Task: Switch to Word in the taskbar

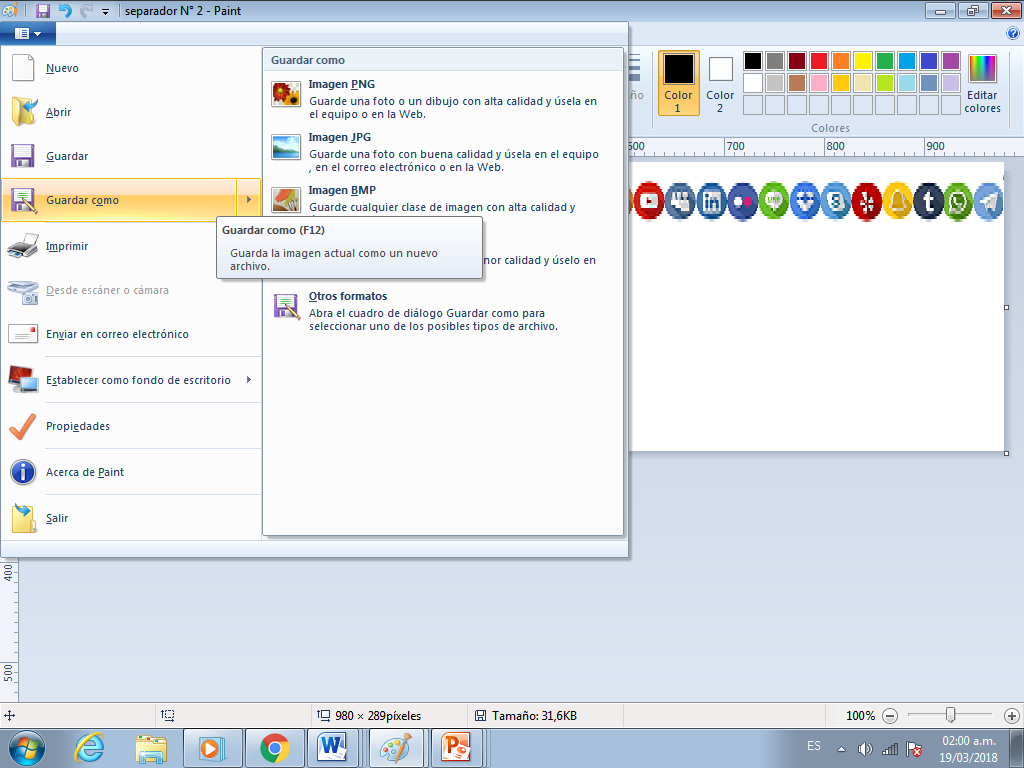Action: point(334,748)
